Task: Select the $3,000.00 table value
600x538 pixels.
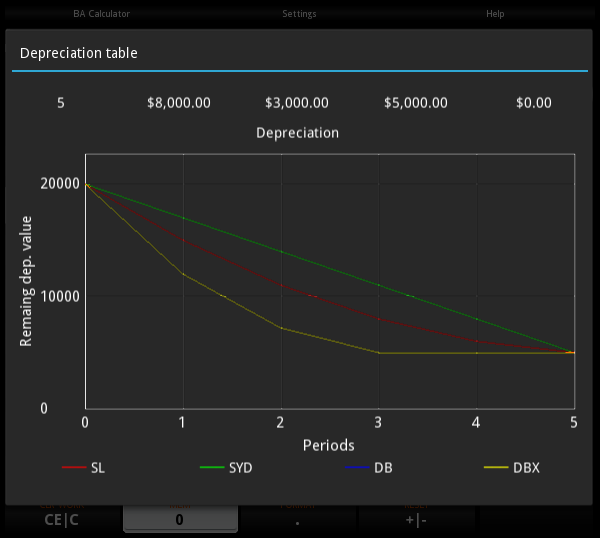Action: [297, 103]
